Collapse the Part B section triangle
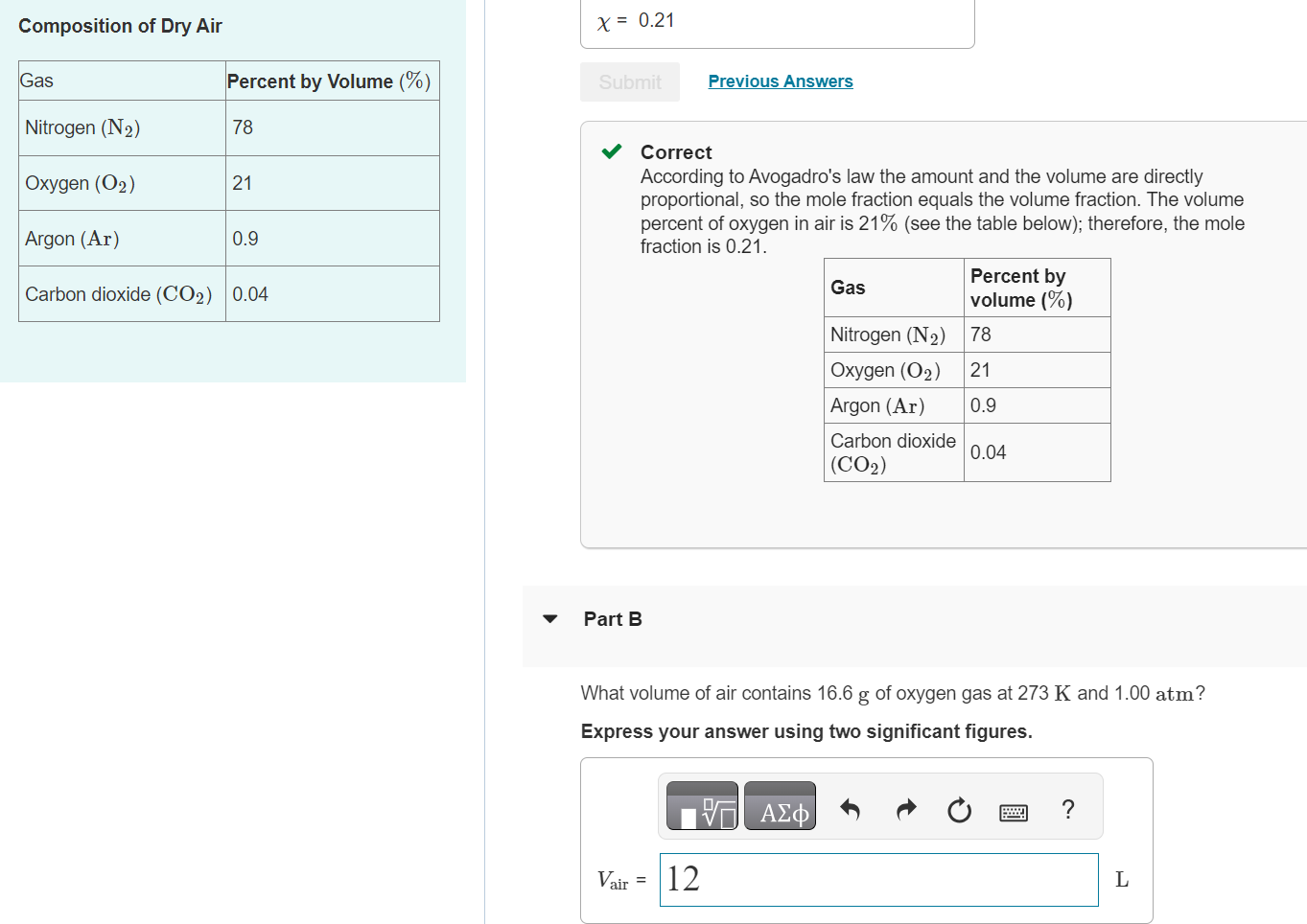The height and width of the screenshot is (924, 1307). 549,619
